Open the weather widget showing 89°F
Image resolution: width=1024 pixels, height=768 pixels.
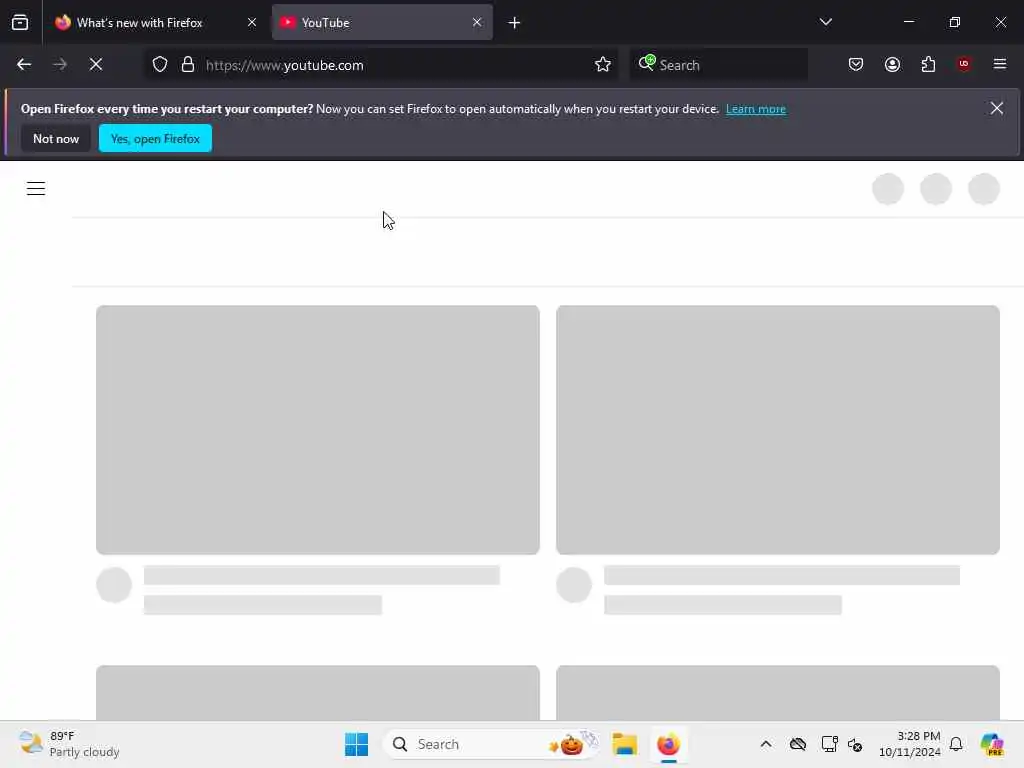point(69,744)
